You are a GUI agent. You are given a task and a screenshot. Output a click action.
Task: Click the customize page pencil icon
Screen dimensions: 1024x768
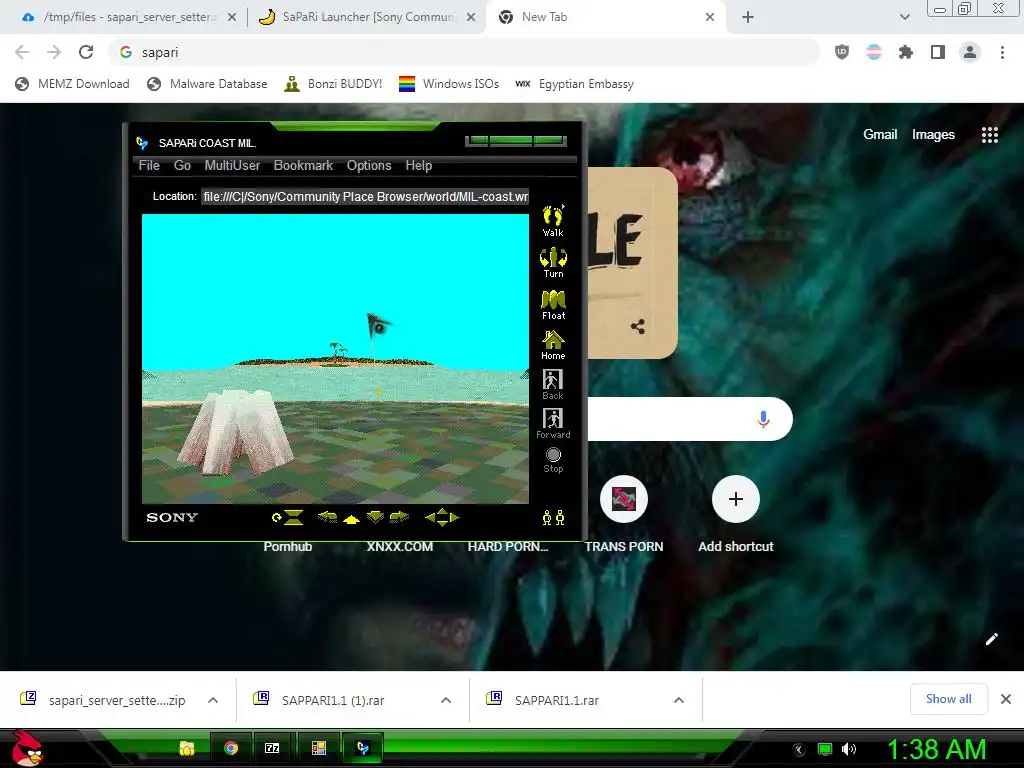pyautogui.click(x=991, y=639)
